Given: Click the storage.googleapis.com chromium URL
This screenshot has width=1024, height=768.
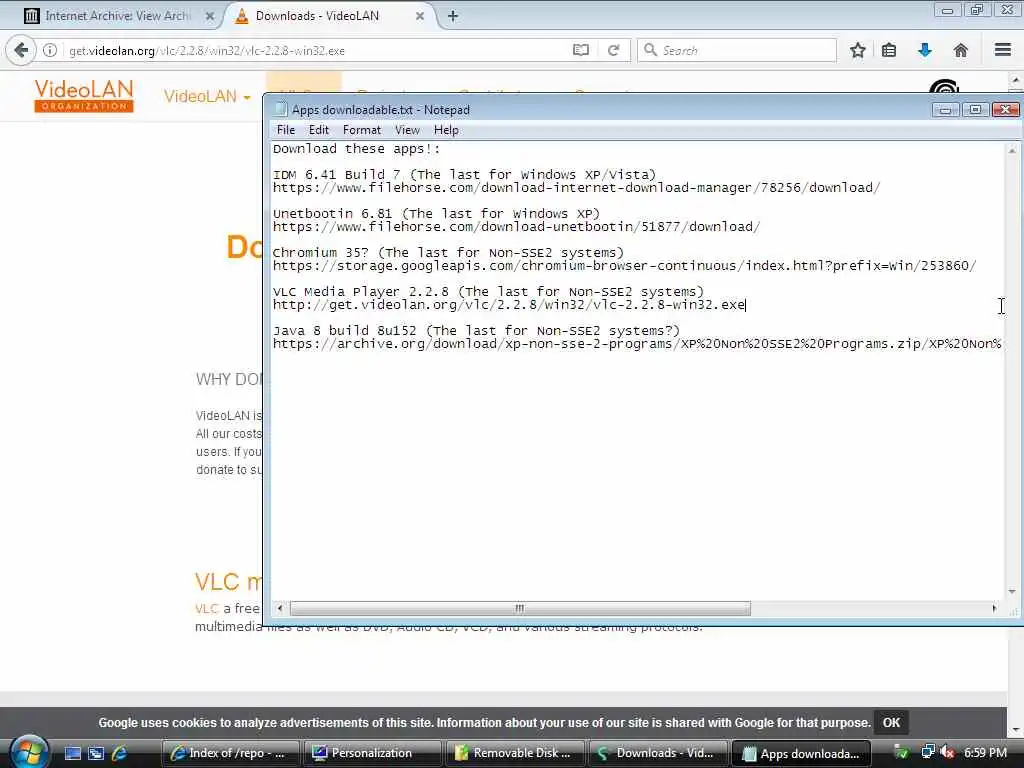Looking at the screenshot, I should (624, 266).
